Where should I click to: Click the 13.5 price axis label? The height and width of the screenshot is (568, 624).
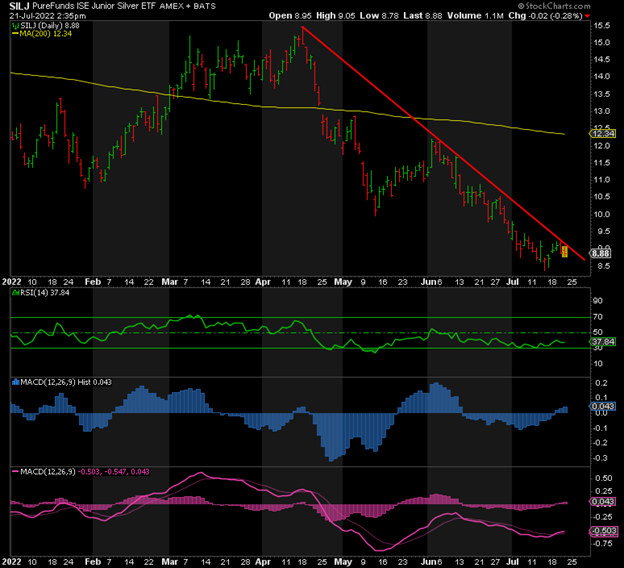pos(601,94)
